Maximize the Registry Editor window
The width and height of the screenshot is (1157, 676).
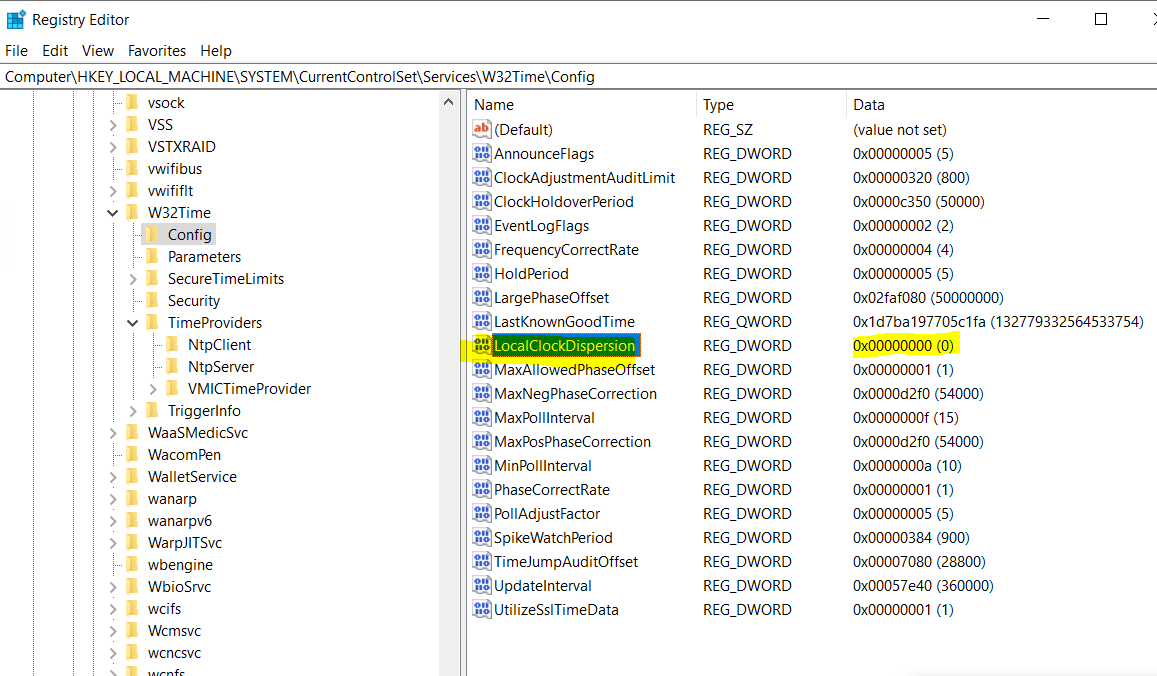click(x=1101, y=19)
